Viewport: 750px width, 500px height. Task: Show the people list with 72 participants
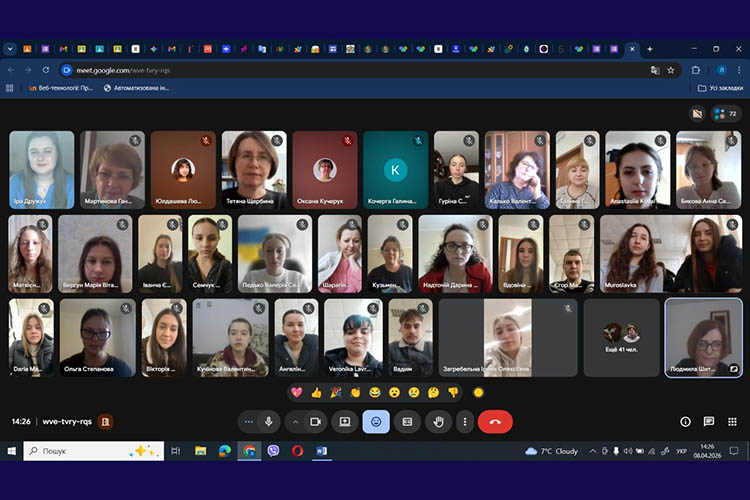(726, 114)
